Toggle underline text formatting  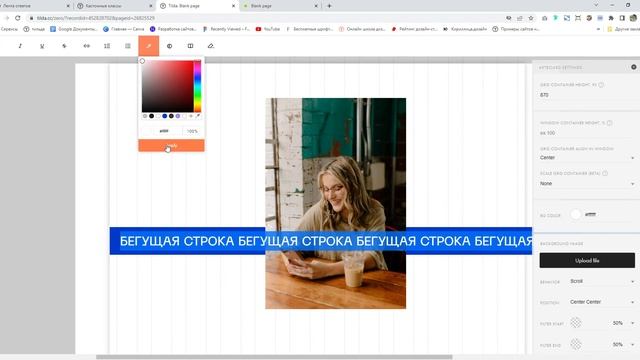pyautogui.click(x=42, y=46)
